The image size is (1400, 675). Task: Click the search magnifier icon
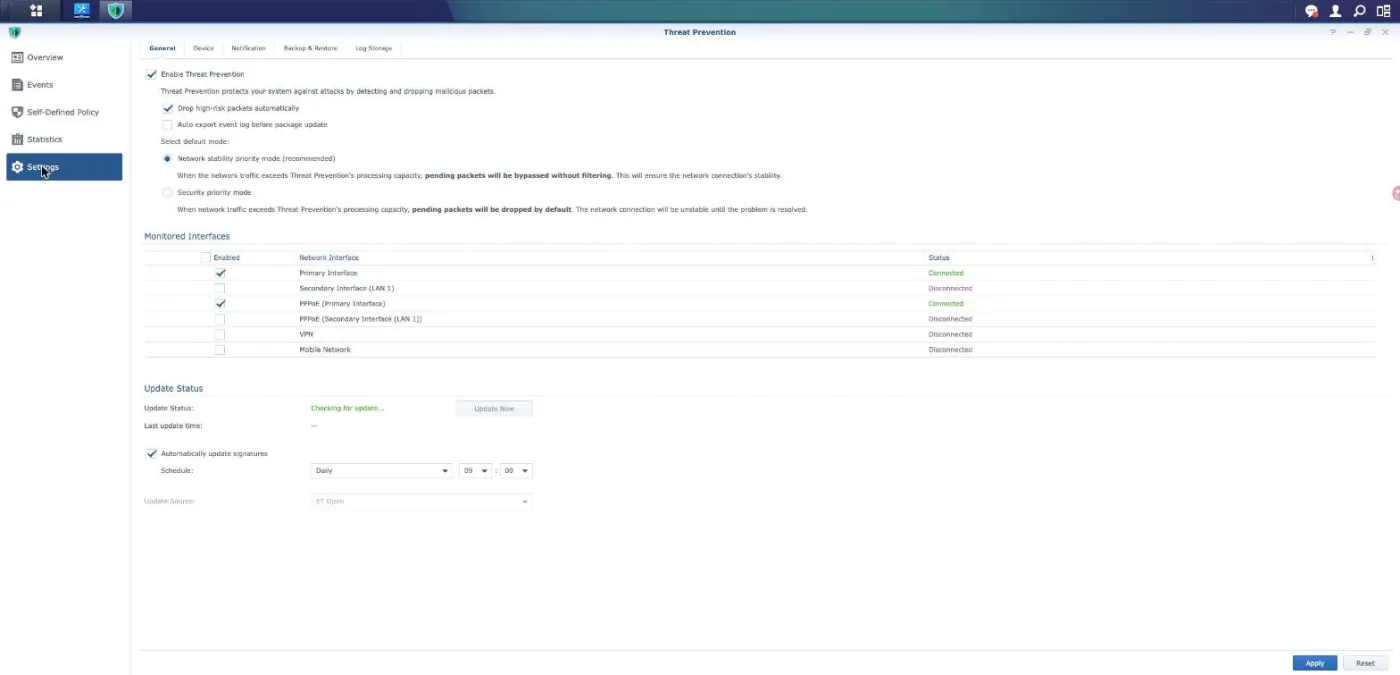click(x=1359, y=11)
